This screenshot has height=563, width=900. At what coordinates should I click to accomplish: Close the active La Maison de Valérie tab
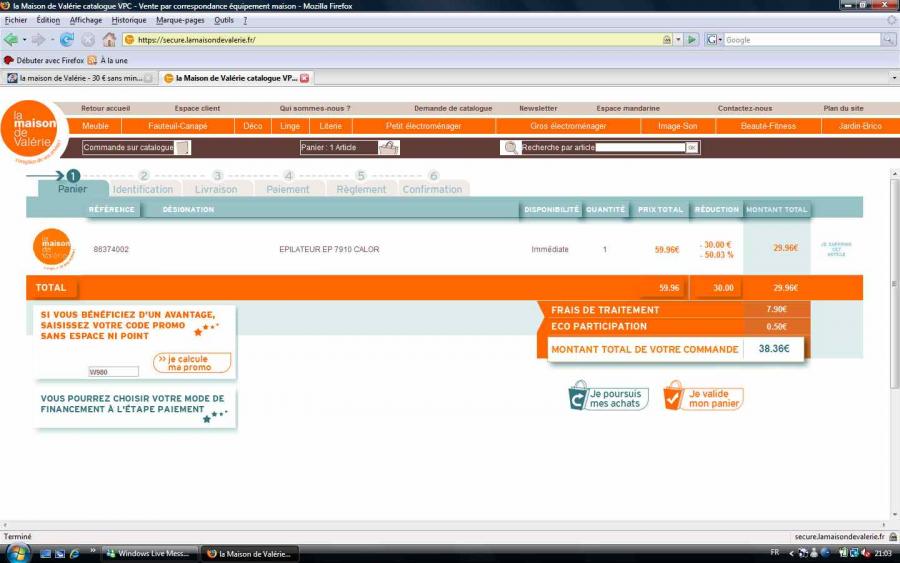(x=305, y=78)
